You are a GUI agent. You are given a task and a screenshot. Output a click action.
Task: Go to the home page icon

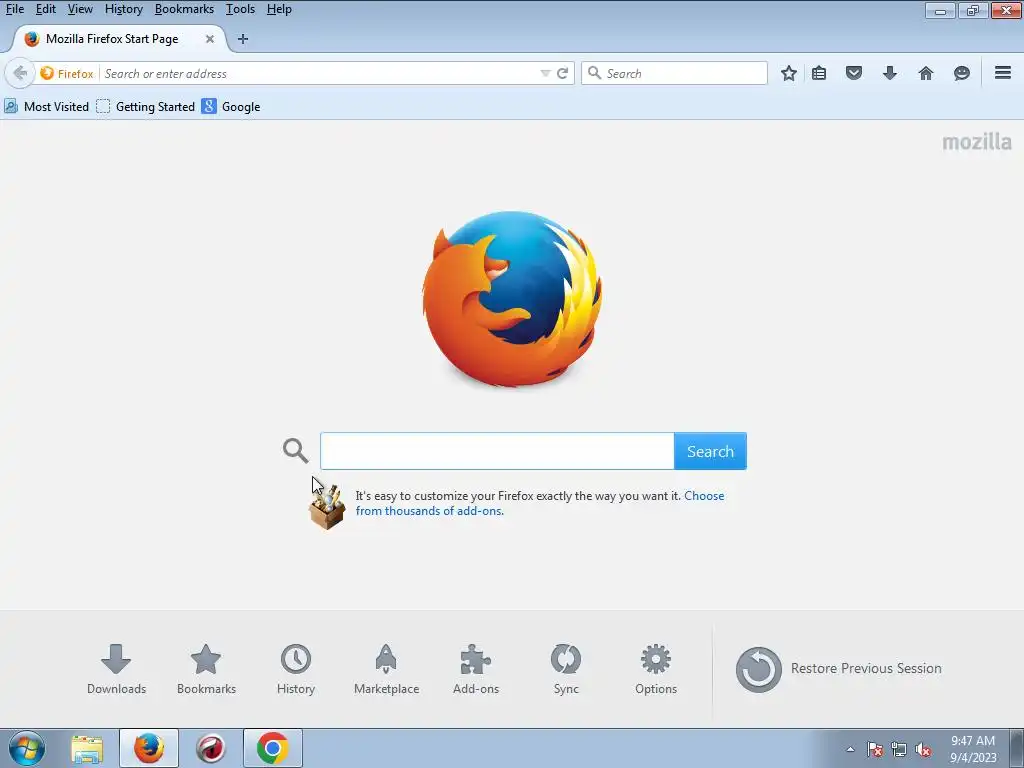click(926, 73)
